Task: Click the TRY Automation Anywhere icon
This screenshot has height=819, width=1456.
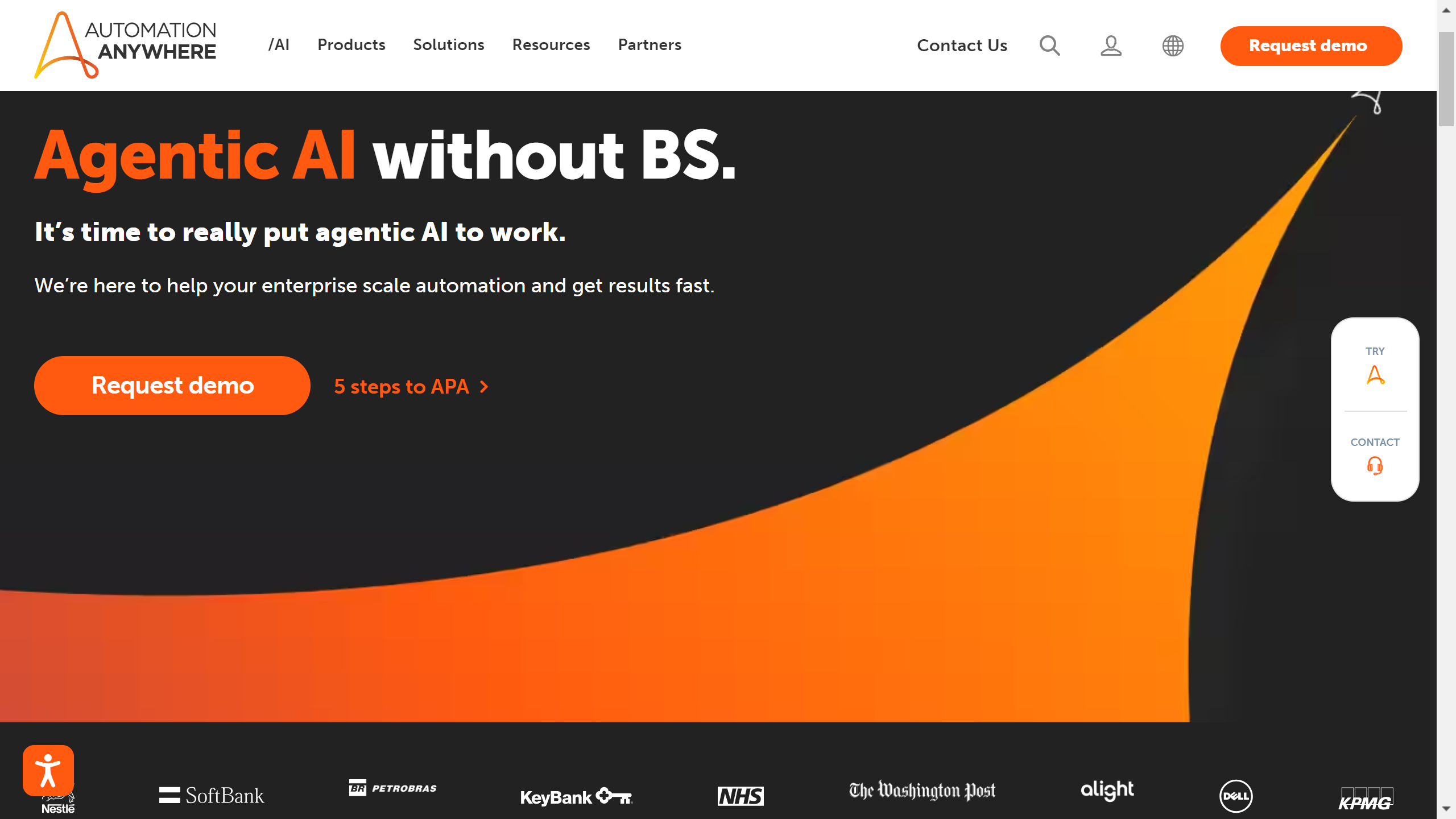Action: click(x=1375, y=375)
